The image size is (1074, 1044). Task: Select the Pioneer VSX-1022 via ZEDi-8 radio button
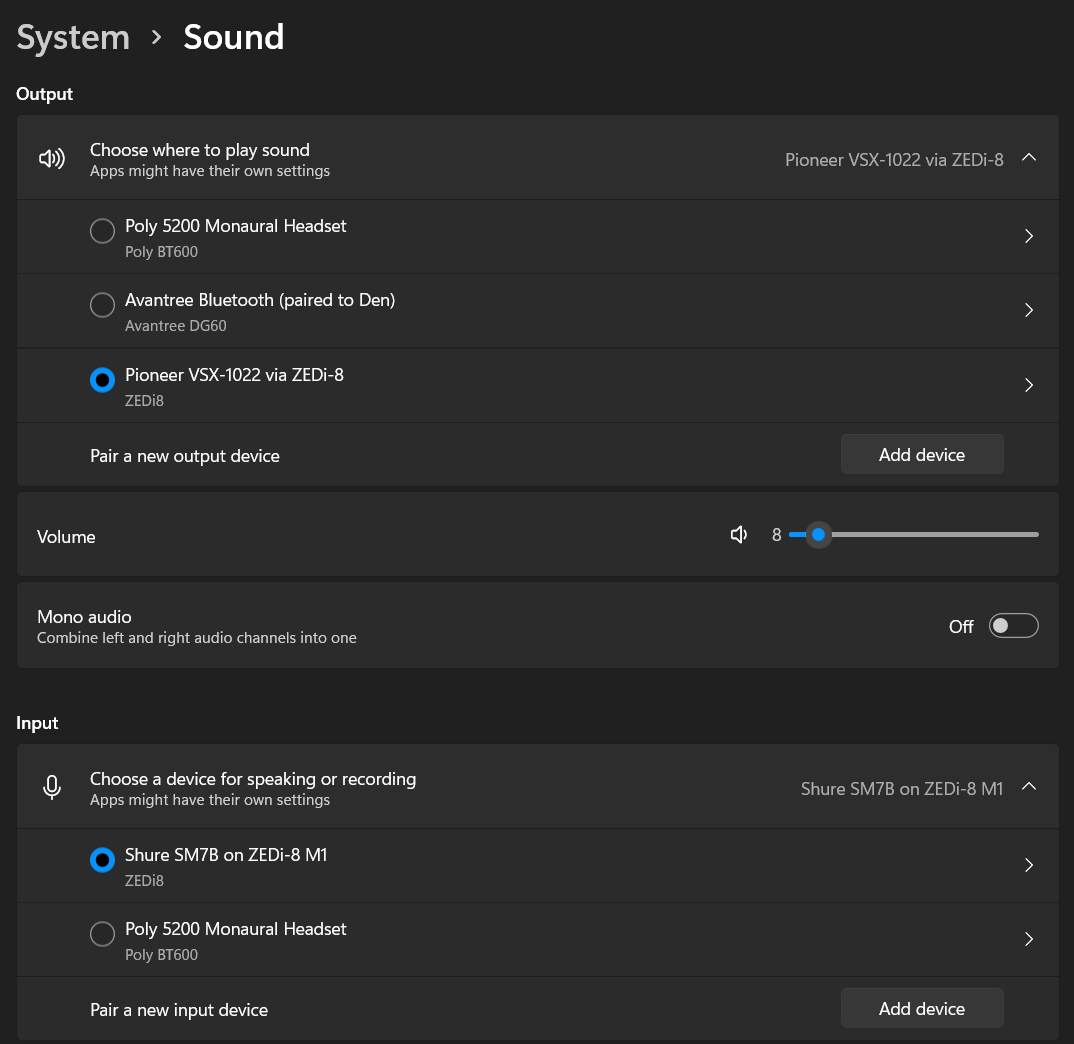tap(102, 380)
